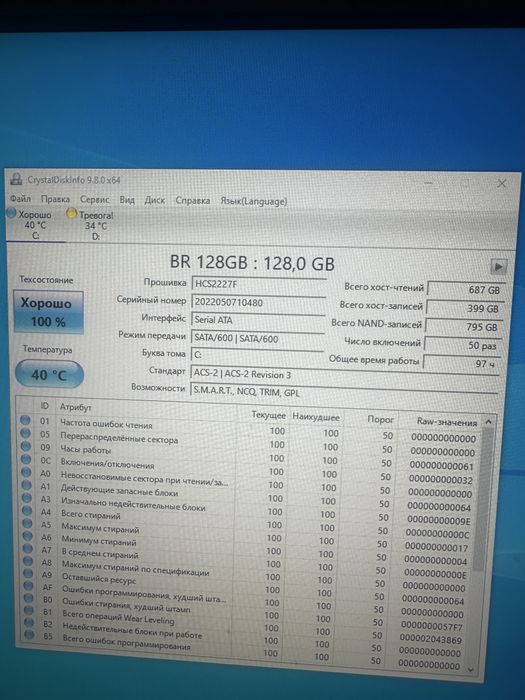Click the Наихудшее column header
The image size is (525, 700).
[x=316, y=417]
